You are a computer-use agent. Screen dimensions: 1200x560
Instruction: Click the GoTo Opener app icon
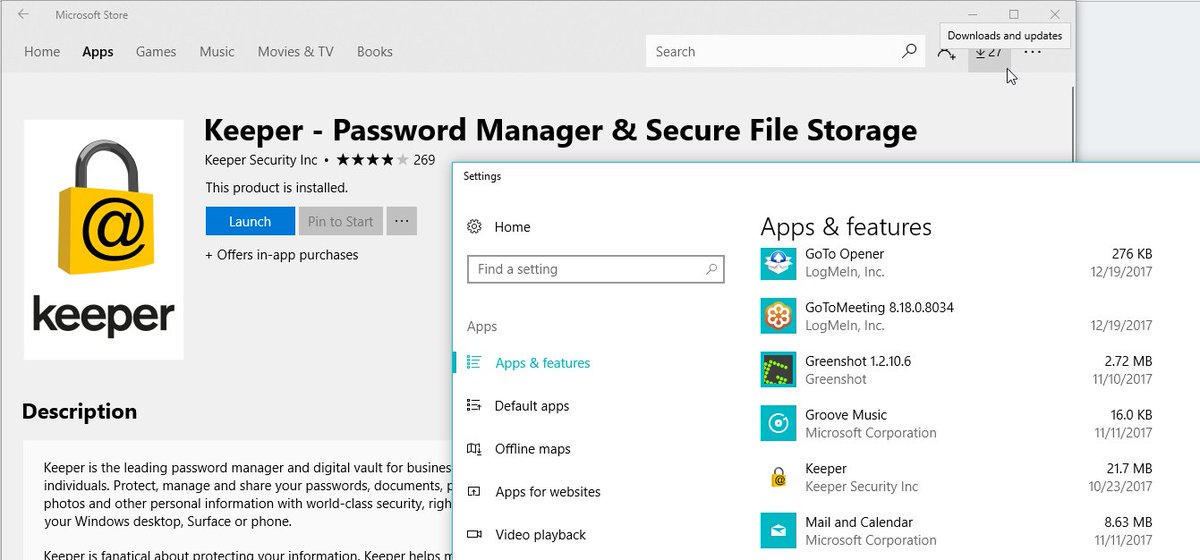click(x=777, y=263)
